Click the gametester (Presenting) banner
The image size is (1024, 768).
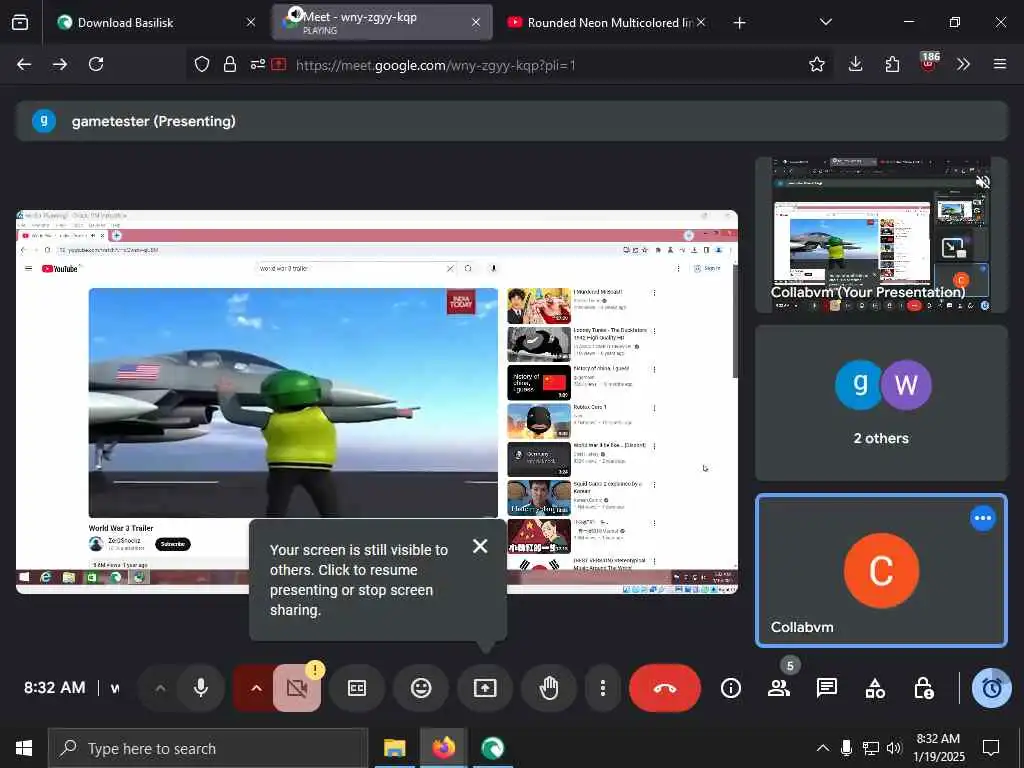[512, 121]
